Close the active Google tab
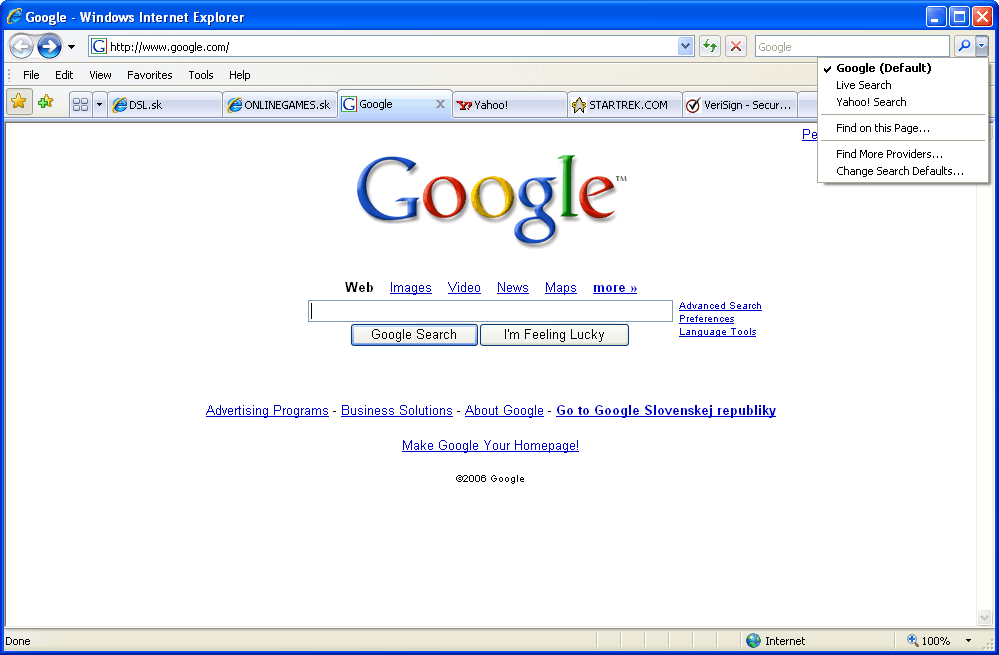Screen dimensions: 999x655 point(440,104)
